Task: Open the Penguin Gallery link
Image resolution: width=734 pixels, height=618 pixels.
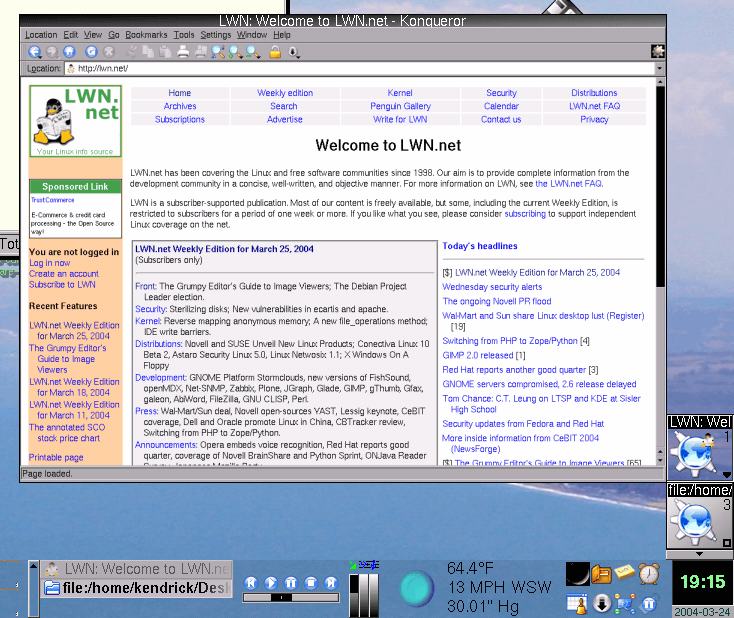Action: [400, 106]
